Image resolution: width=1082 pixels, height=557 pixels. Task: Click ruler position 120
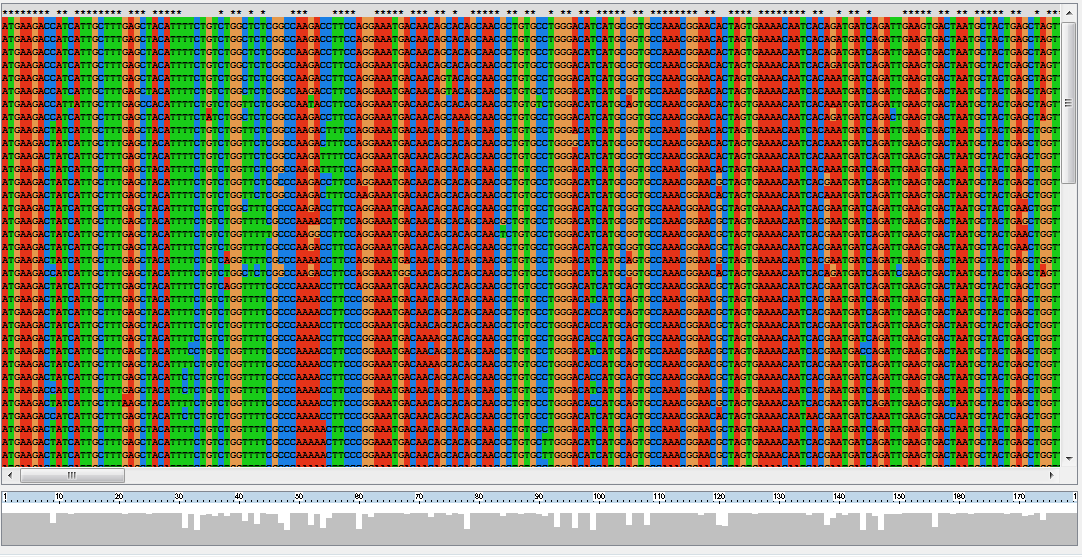click(719, 497)
